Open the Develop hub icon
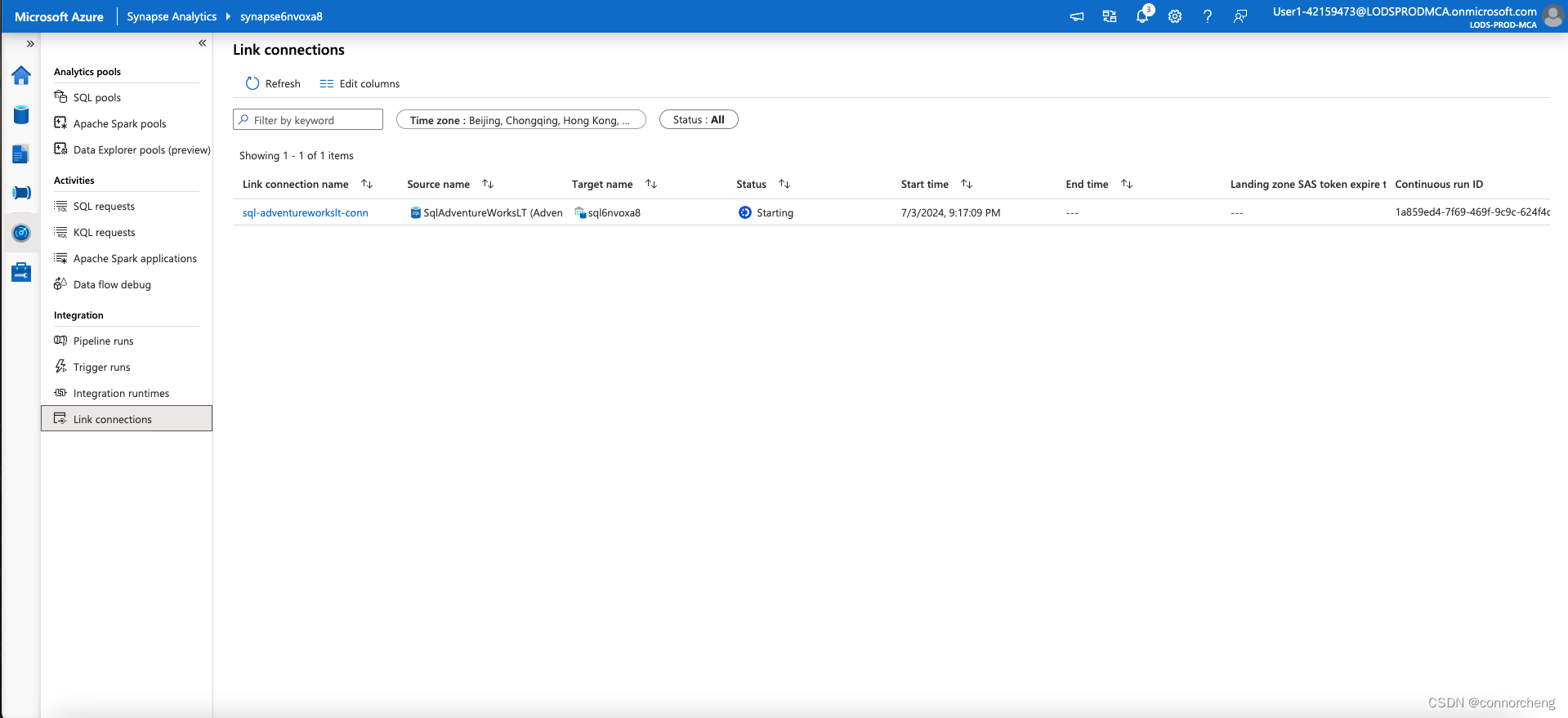Image resolution: width=1568 pixels, height=718 pixels. click(x=21, y=154)
